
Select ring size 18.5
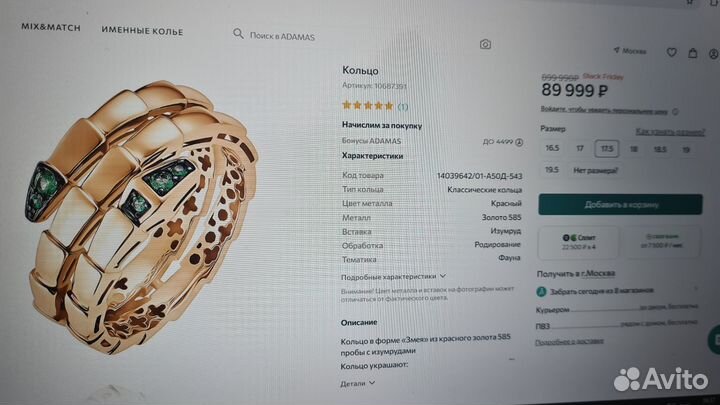[x=660, y=150]
